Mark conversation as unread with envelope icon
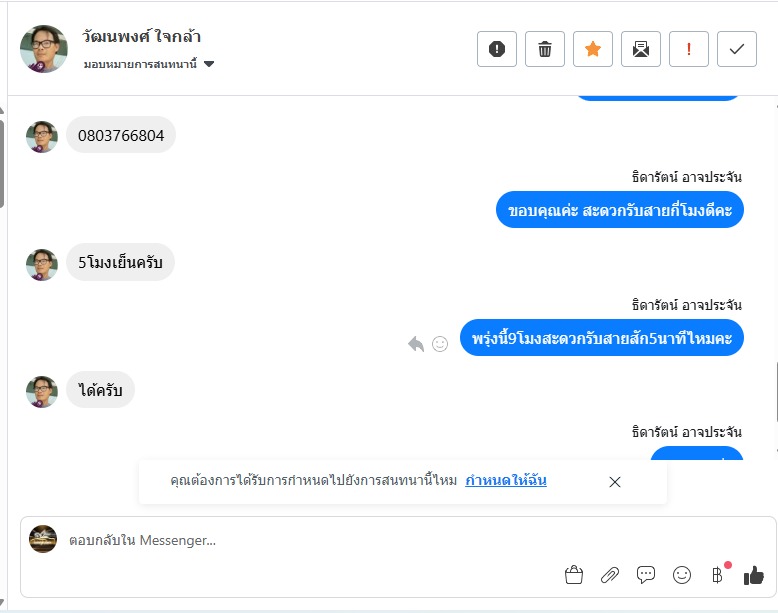 click(x=641, y=49)
